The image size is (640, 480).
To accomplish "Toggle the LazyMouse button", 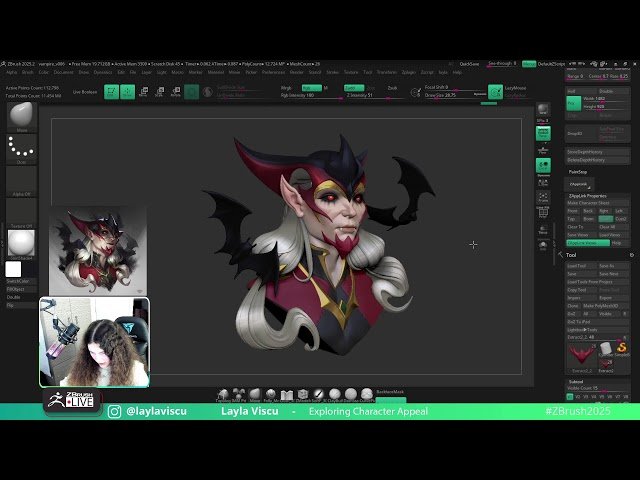I will [x=516, y=88].
